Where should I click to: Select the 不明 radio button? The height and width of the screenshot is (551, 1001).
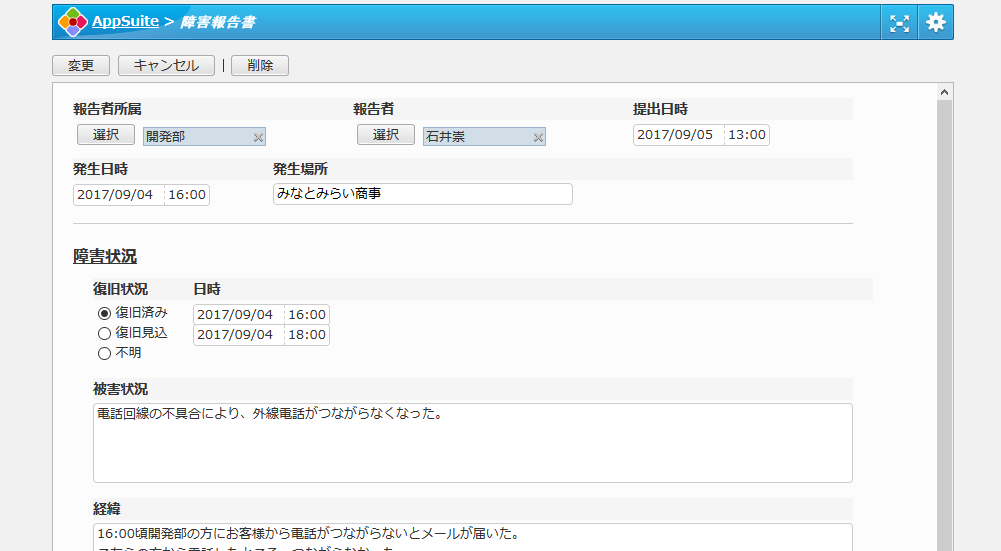point(104,353)
